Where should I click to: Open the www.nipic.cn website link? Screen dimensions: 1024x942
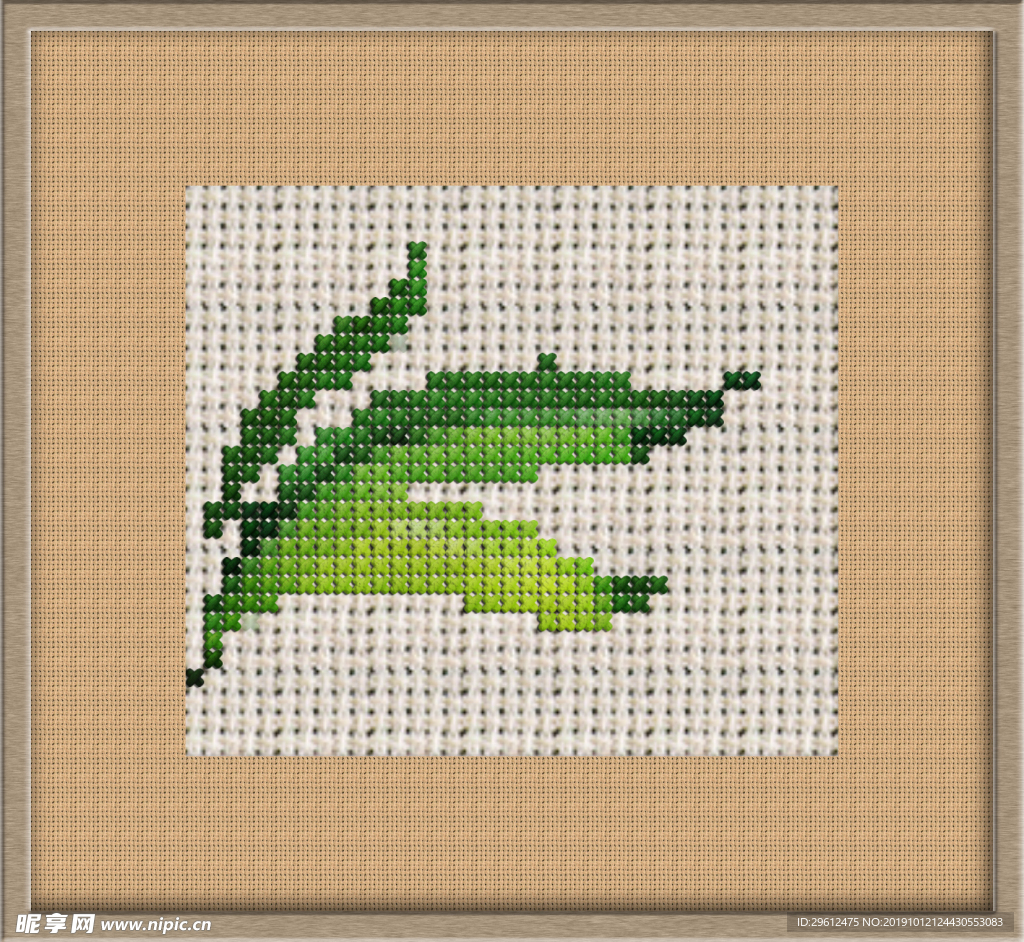156,925
